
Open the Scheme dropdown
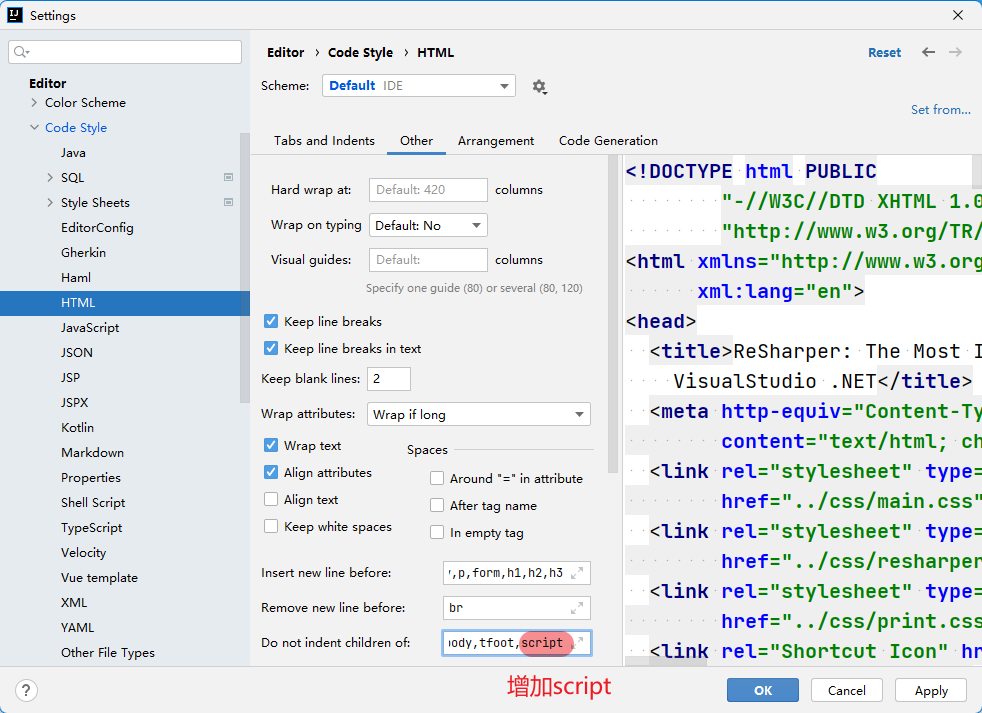[x=418, y=86]
